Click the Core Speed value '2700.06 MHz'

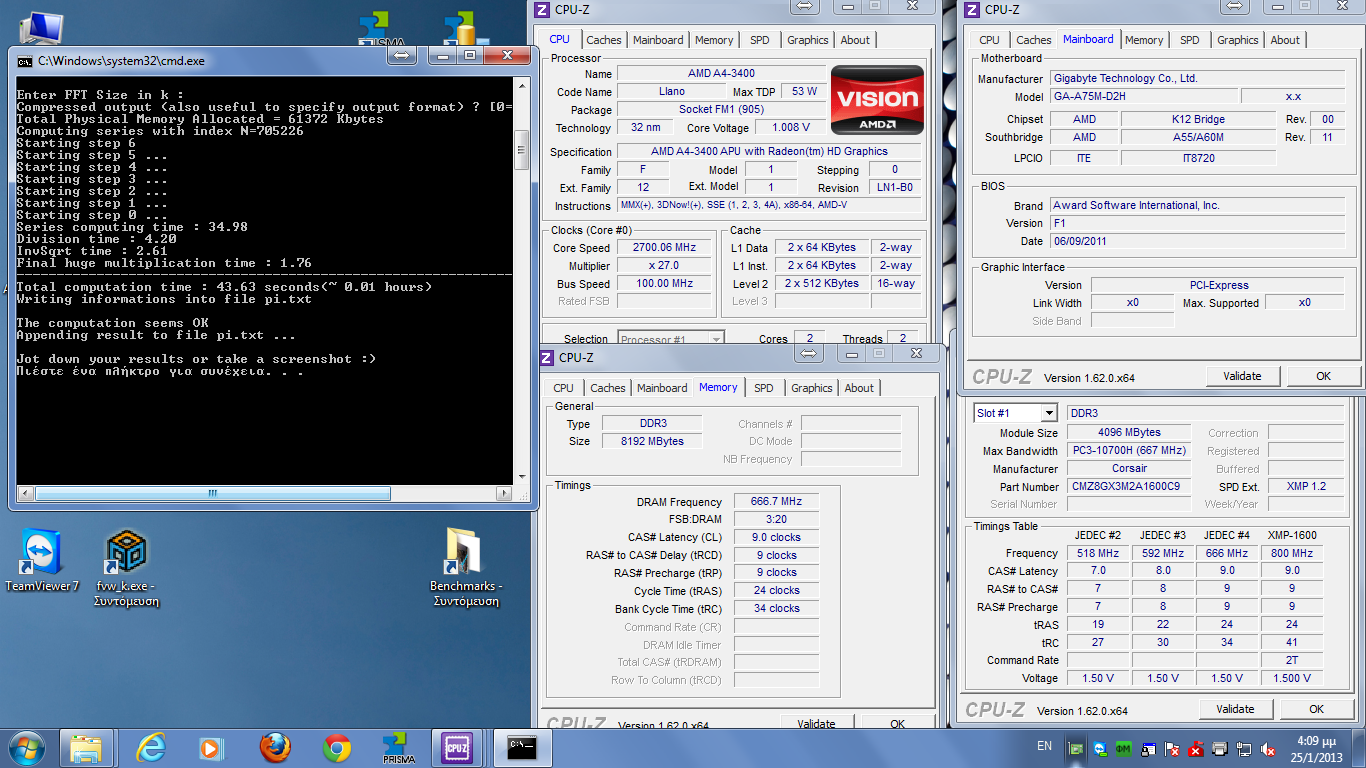pyautogui.click(x=664, y=248)
